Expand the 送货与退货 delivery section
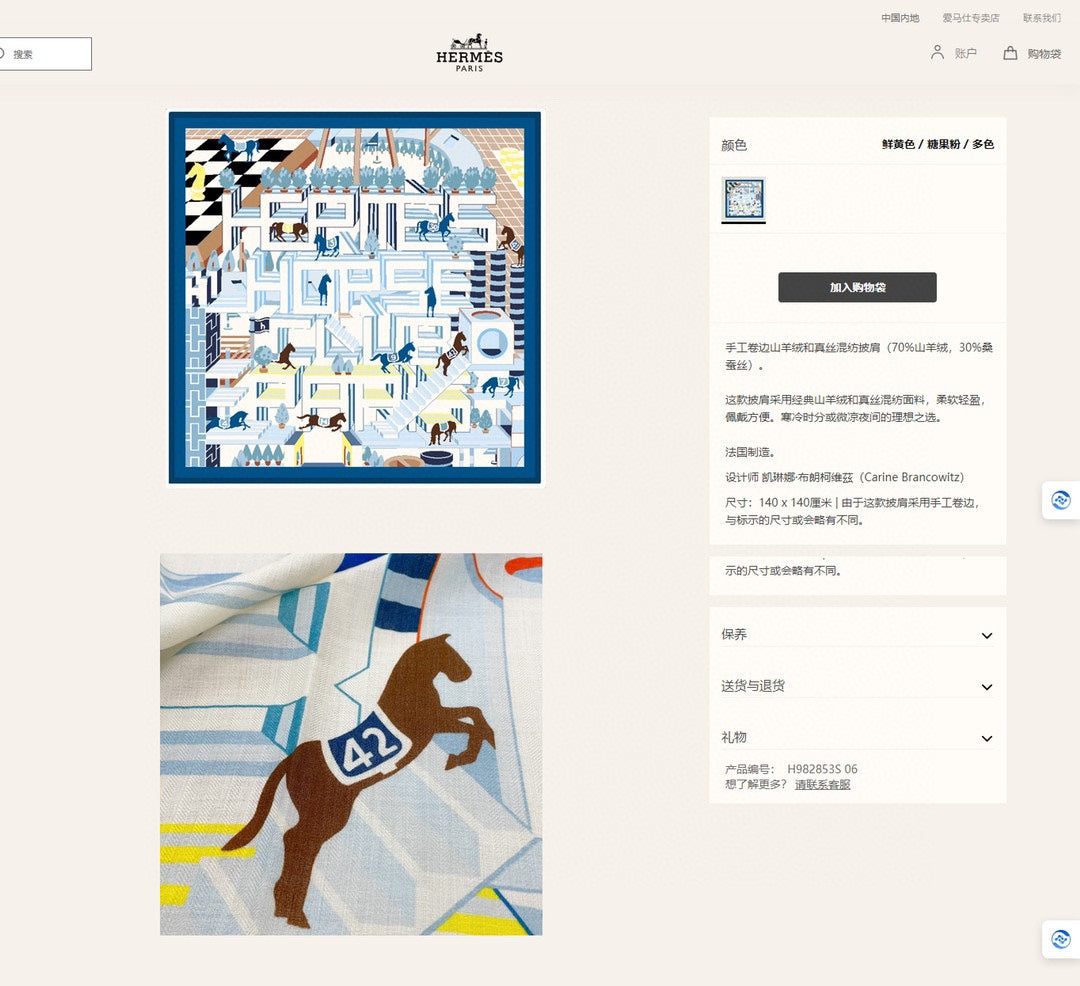 click(857, 686)
